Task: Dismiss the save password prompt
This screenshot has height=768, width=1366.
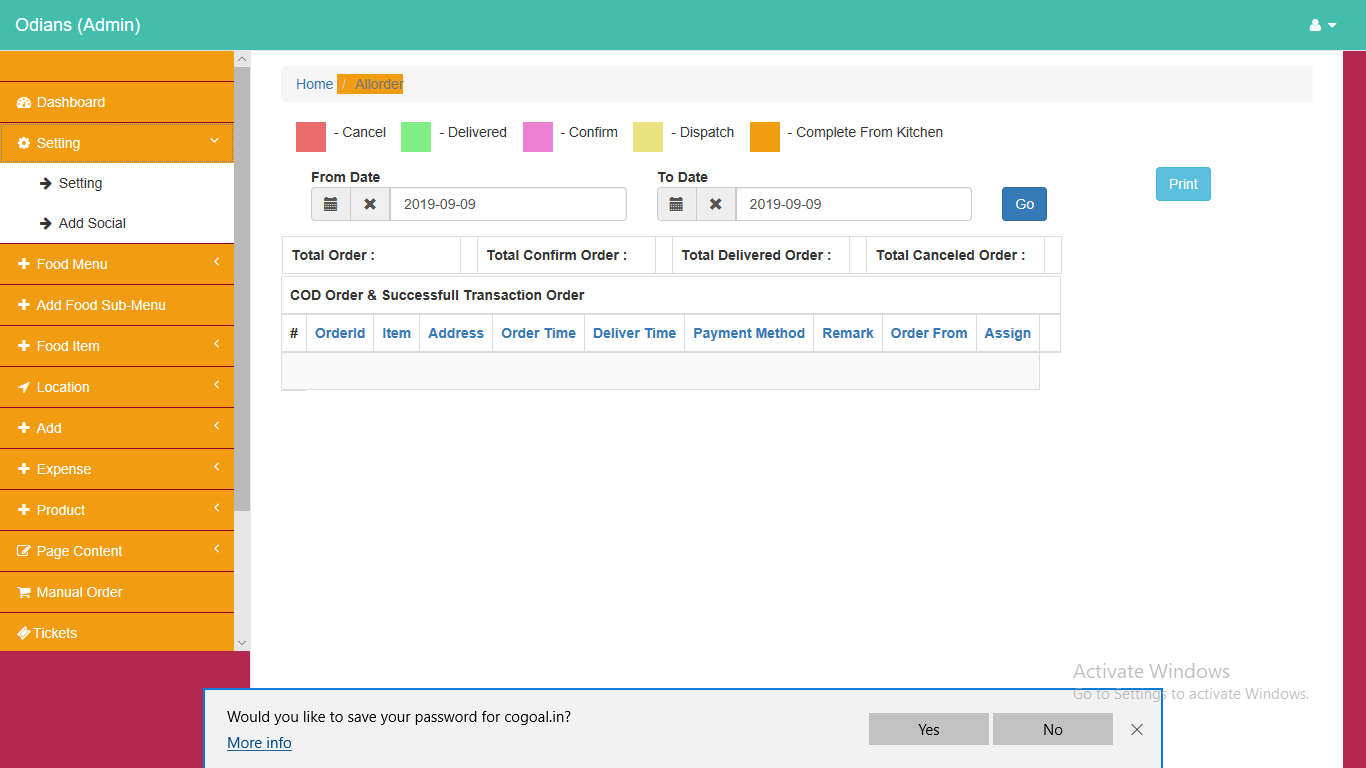Action: pyautogui.click(x=1136, y=730)
